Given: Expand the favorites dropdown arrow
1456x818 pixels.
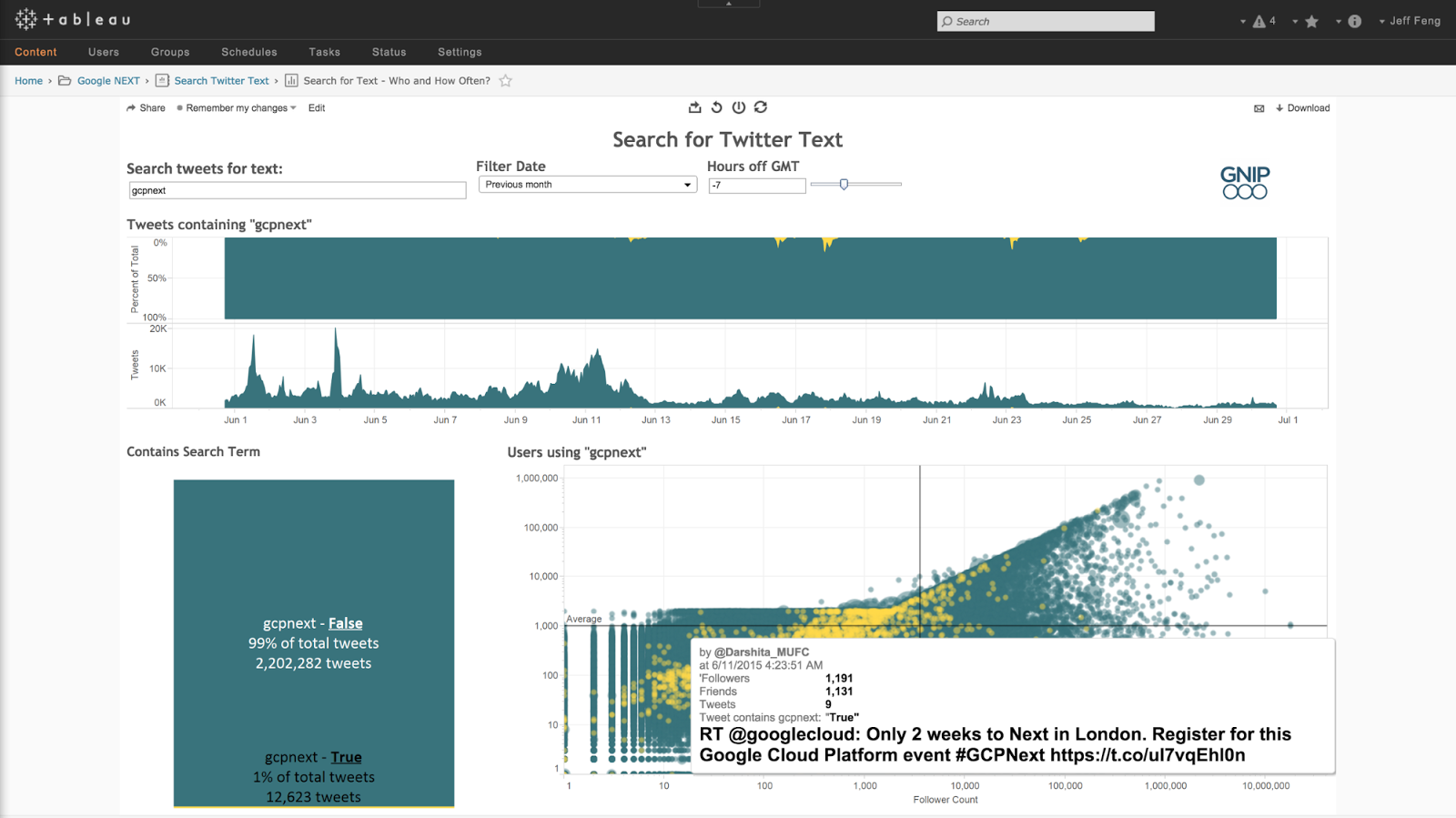Looking at the screenshot, I should [1295, 22].
